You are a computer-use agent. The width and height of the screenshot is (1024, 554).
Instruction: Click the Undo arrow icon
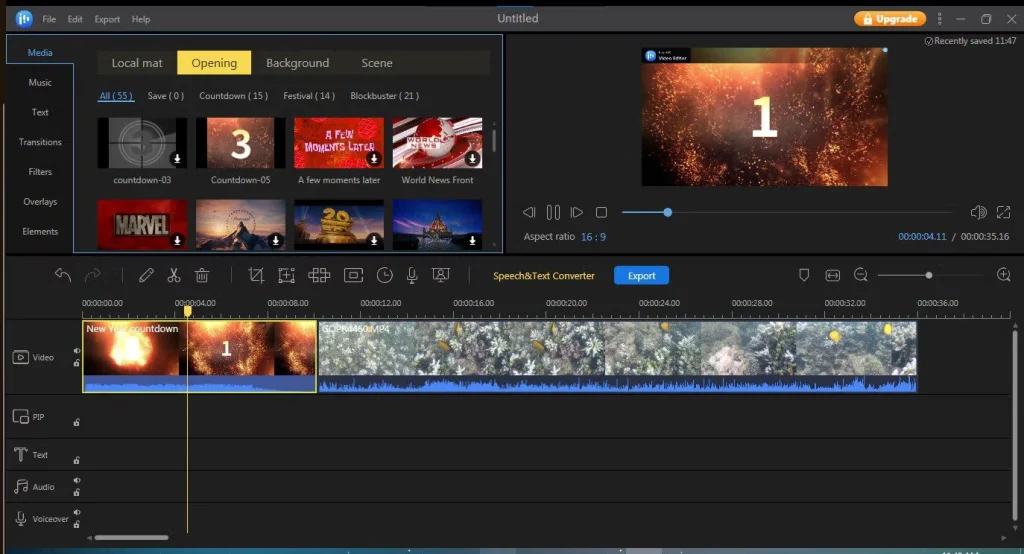point(63,276)
